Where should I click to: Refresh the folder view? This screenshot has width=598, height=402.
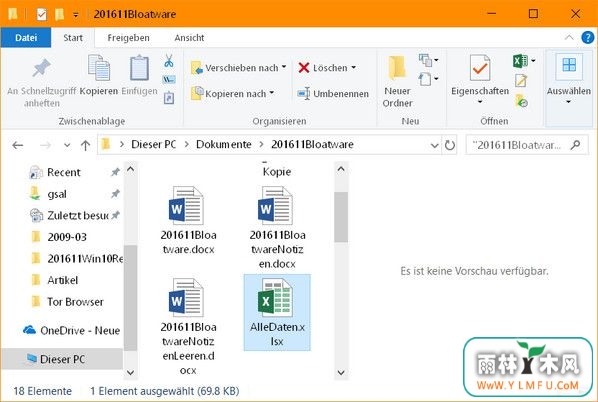pos(450,145)
